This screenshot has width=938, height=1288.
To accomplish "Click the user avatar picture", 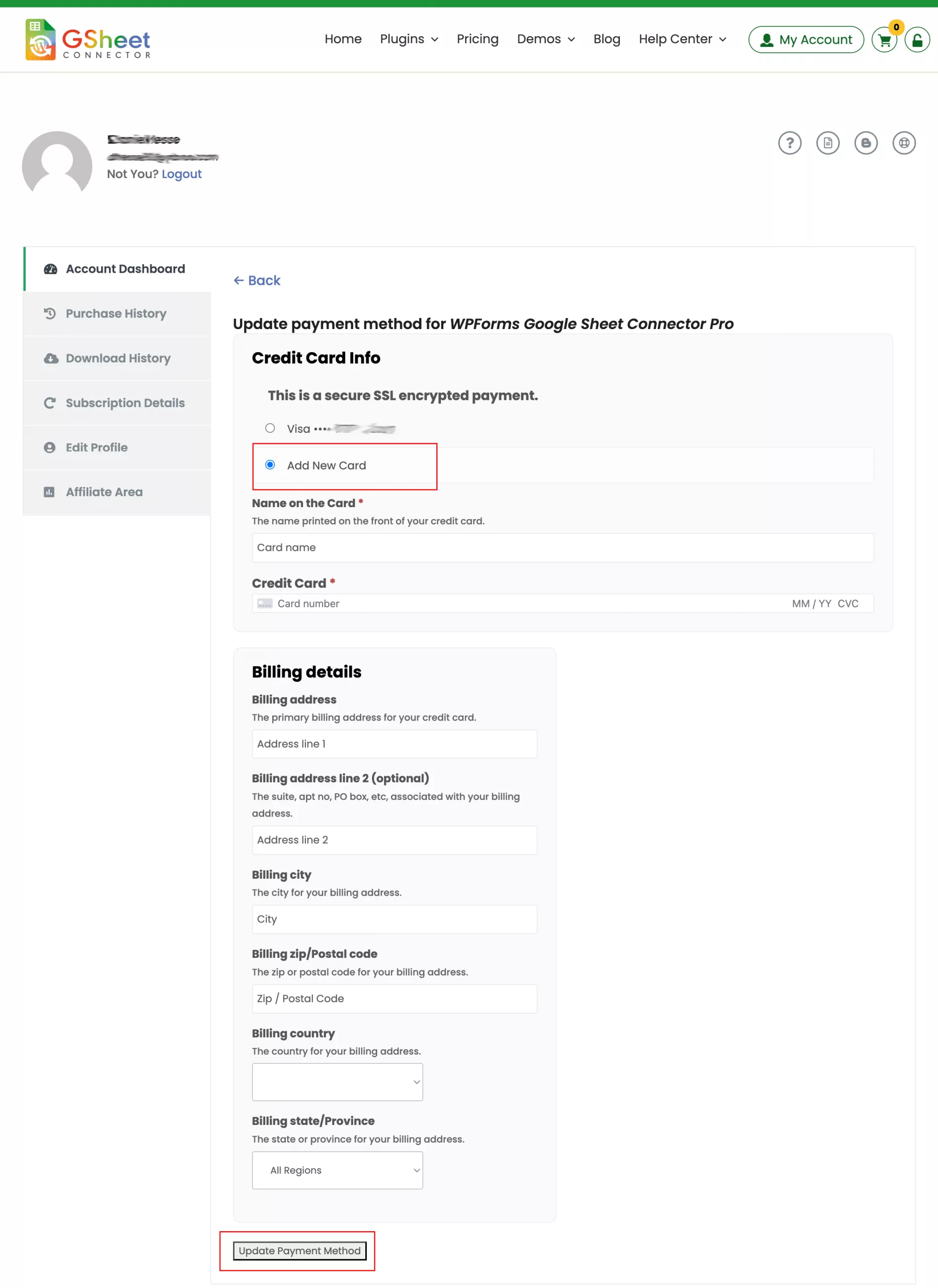I will coord(57,164).
